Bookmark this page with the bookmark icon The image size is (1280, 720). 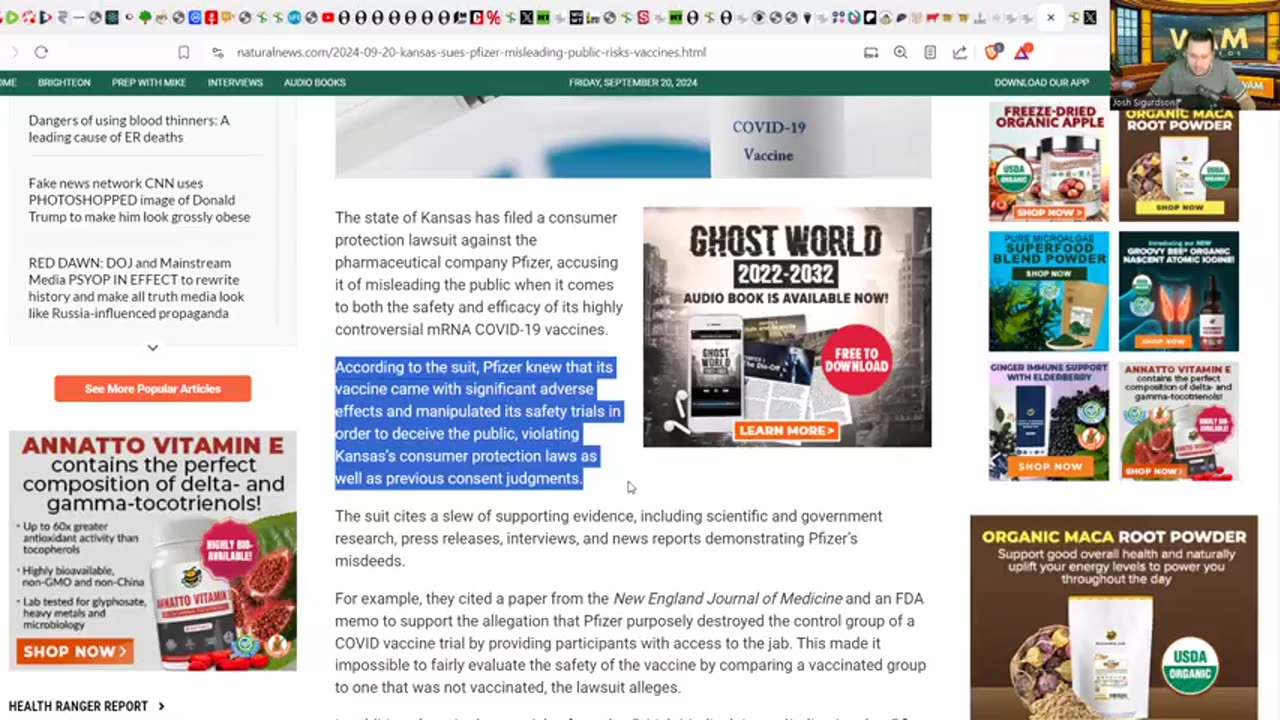[184, 52]
